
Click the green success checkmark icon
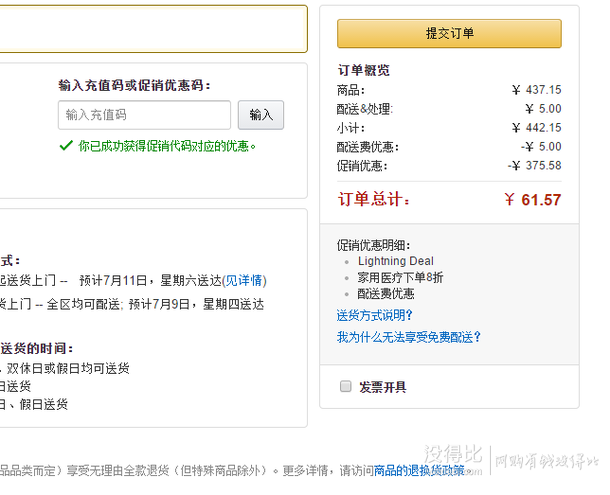(x=66, y=146)
